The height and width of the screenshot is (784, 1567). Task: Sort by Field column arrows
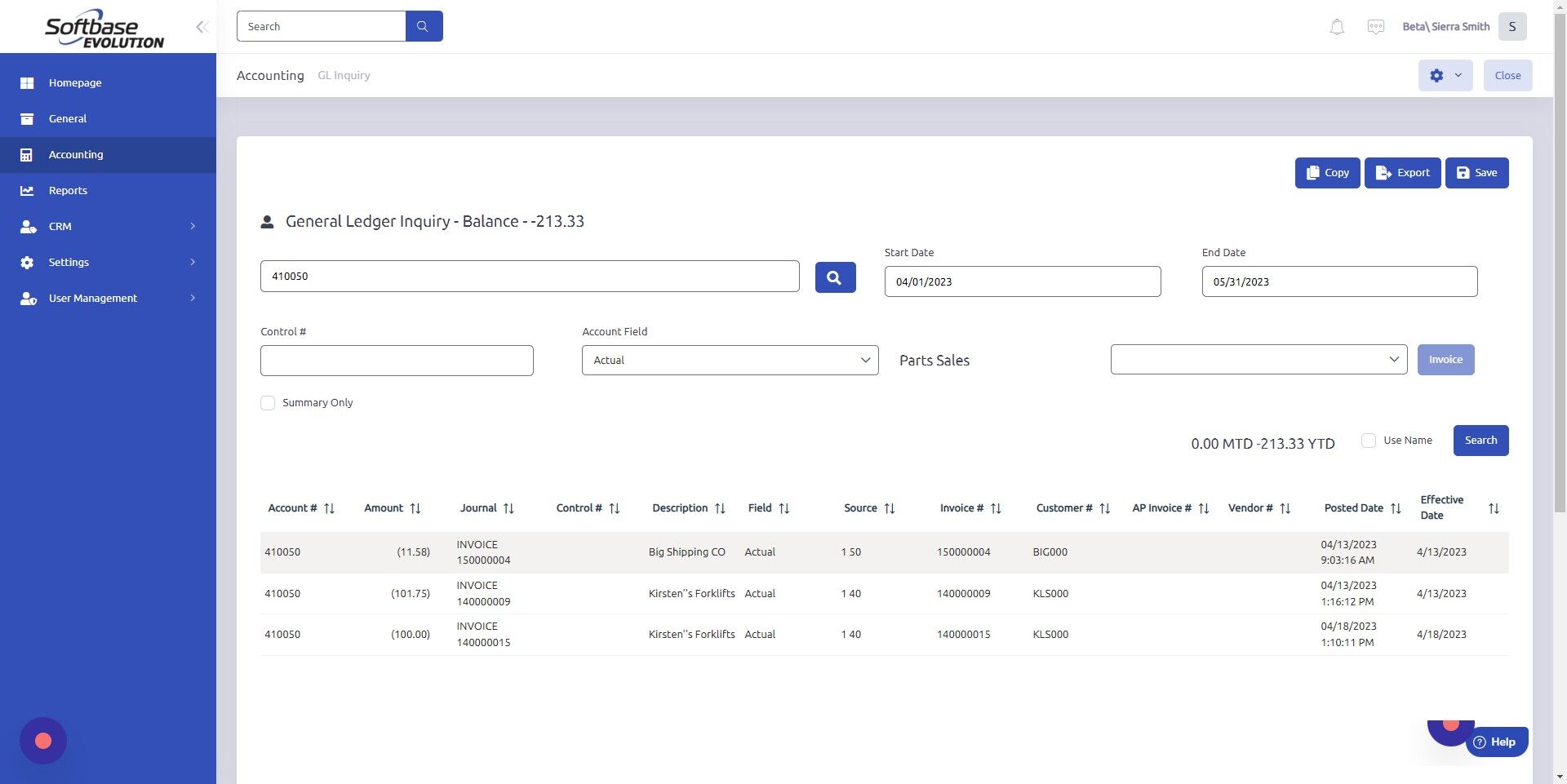783,508
